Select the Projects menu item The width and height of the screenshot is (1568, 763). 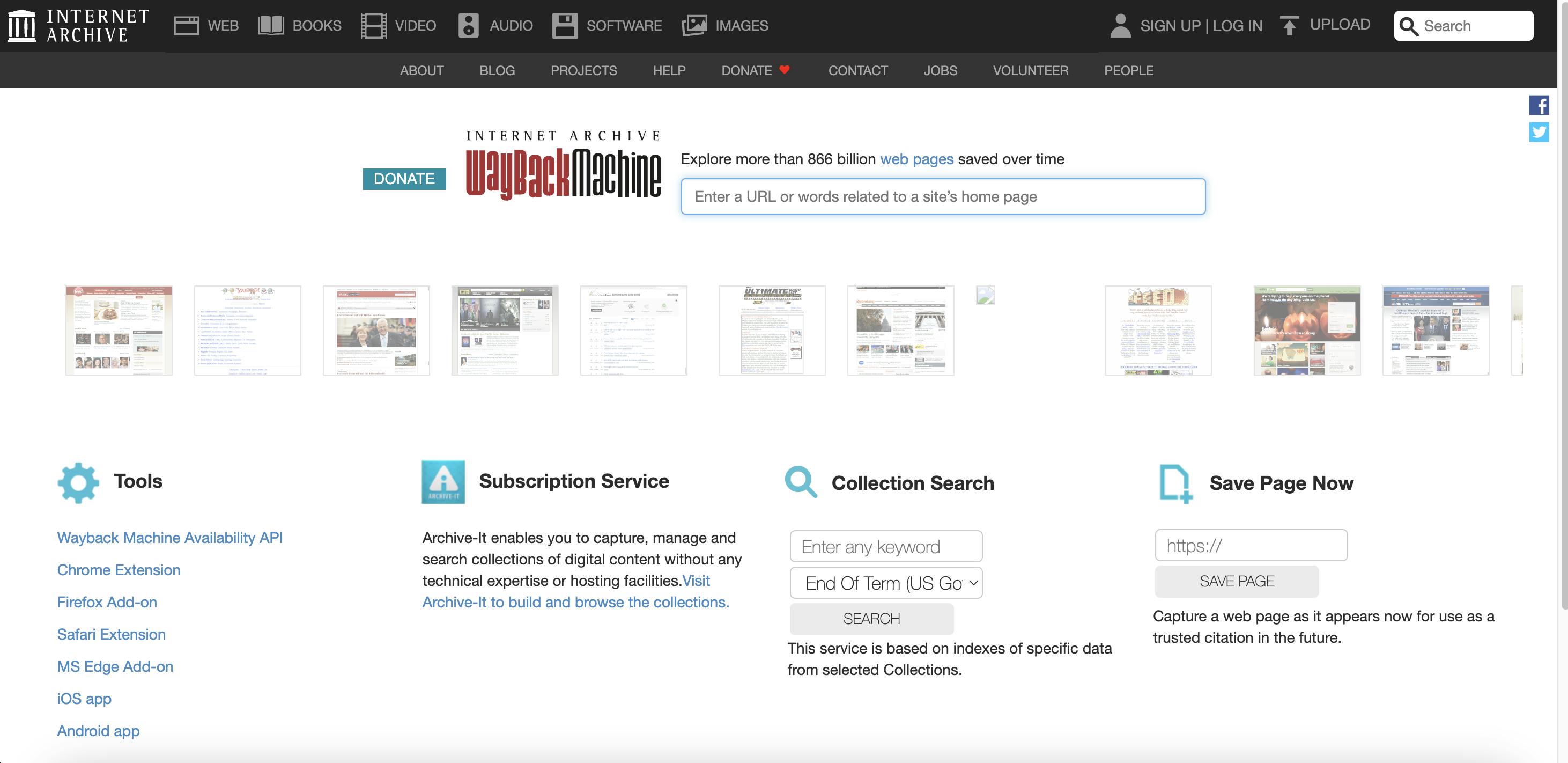coord(584,70)
